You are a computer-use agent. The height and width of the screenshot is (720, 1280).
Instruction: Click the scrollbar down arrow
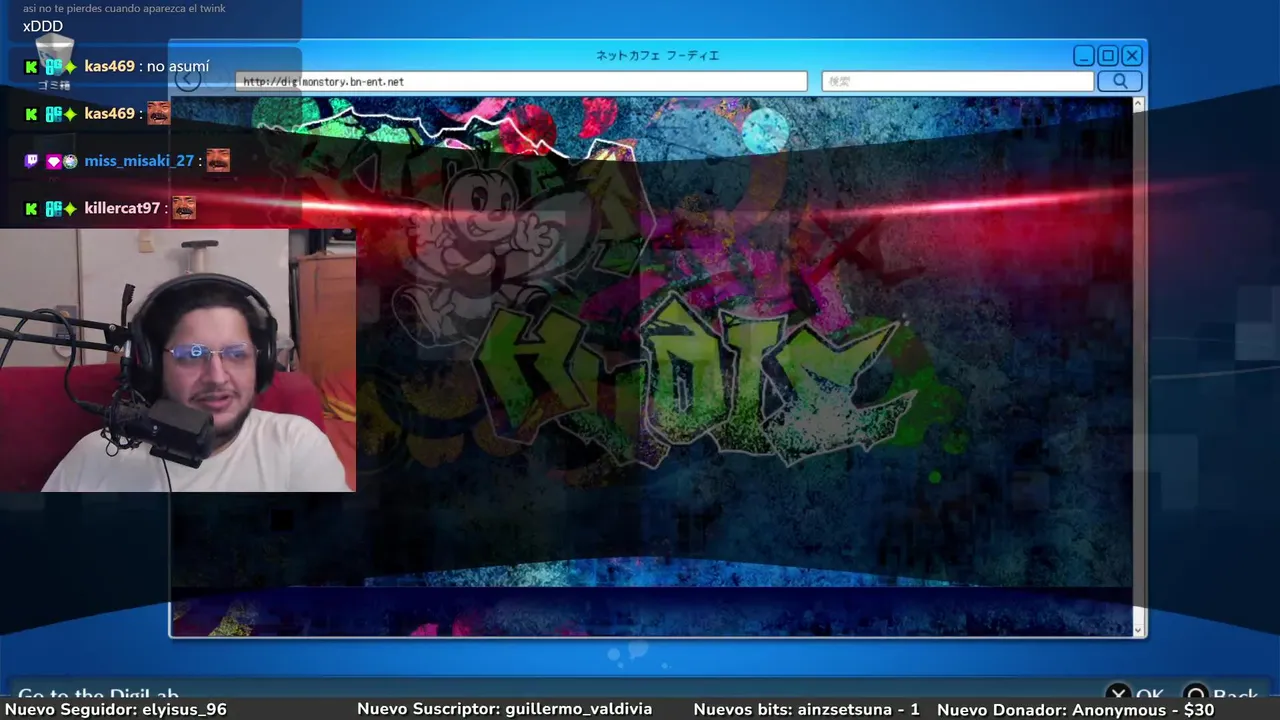click(x=1138, y=629)
